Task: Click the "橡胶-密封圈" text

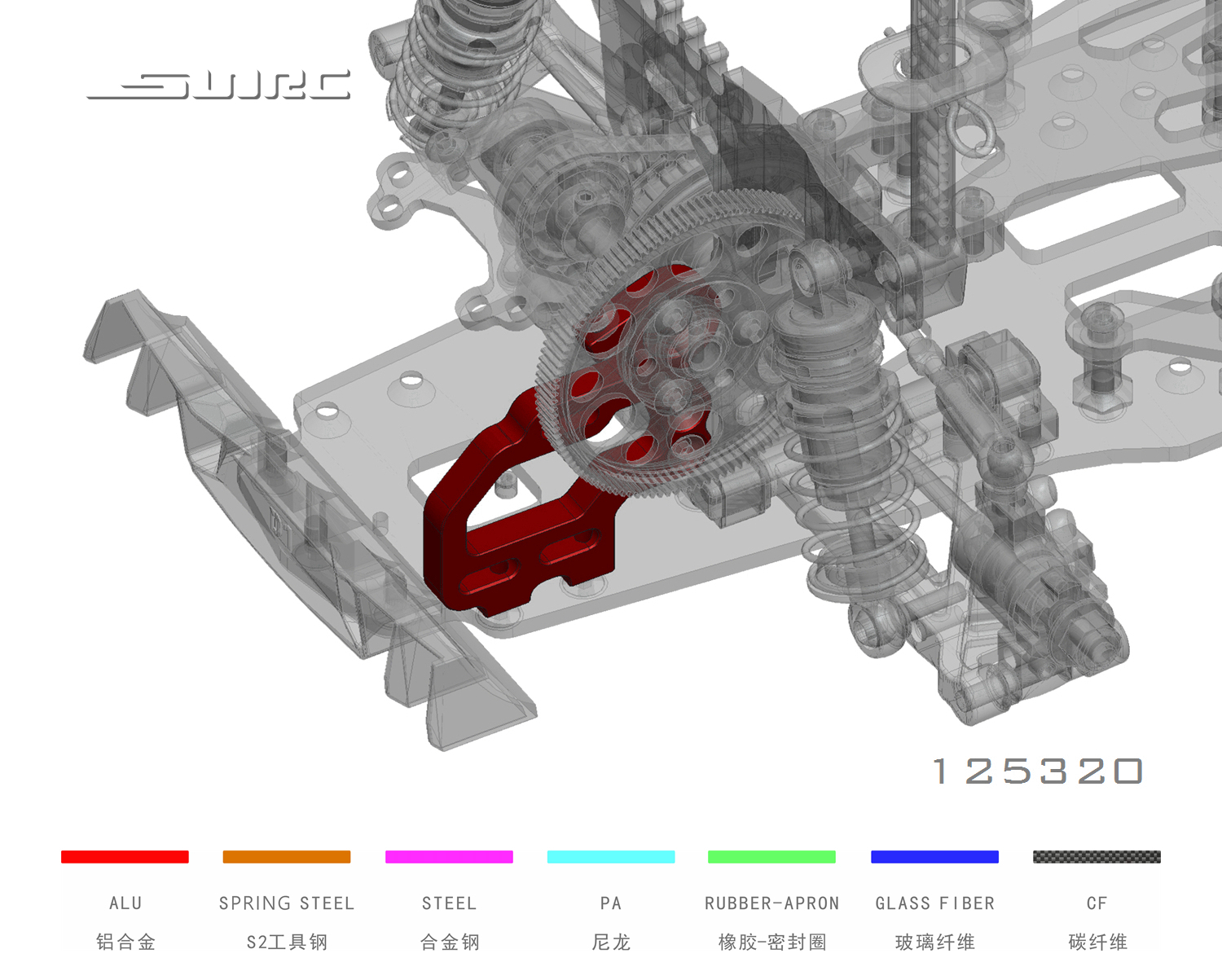Action: [772, 943]
